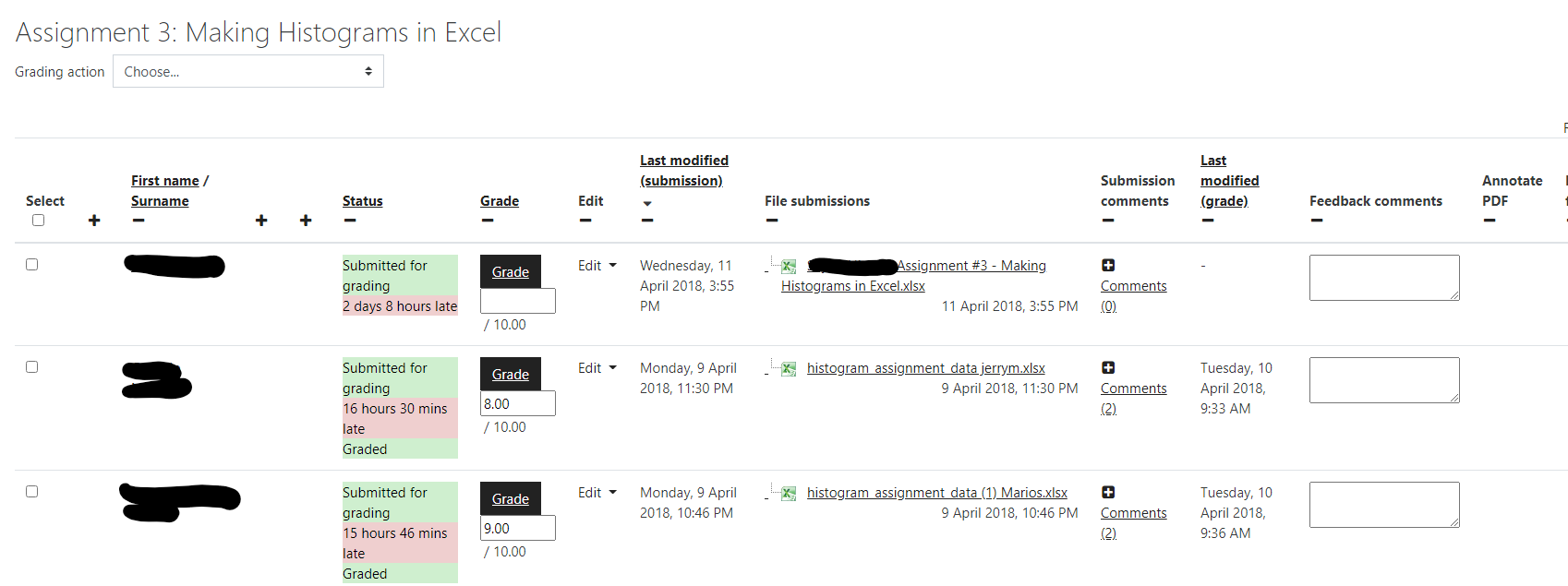Collapse the Annotate PDF column

[x=1489, y=221]
